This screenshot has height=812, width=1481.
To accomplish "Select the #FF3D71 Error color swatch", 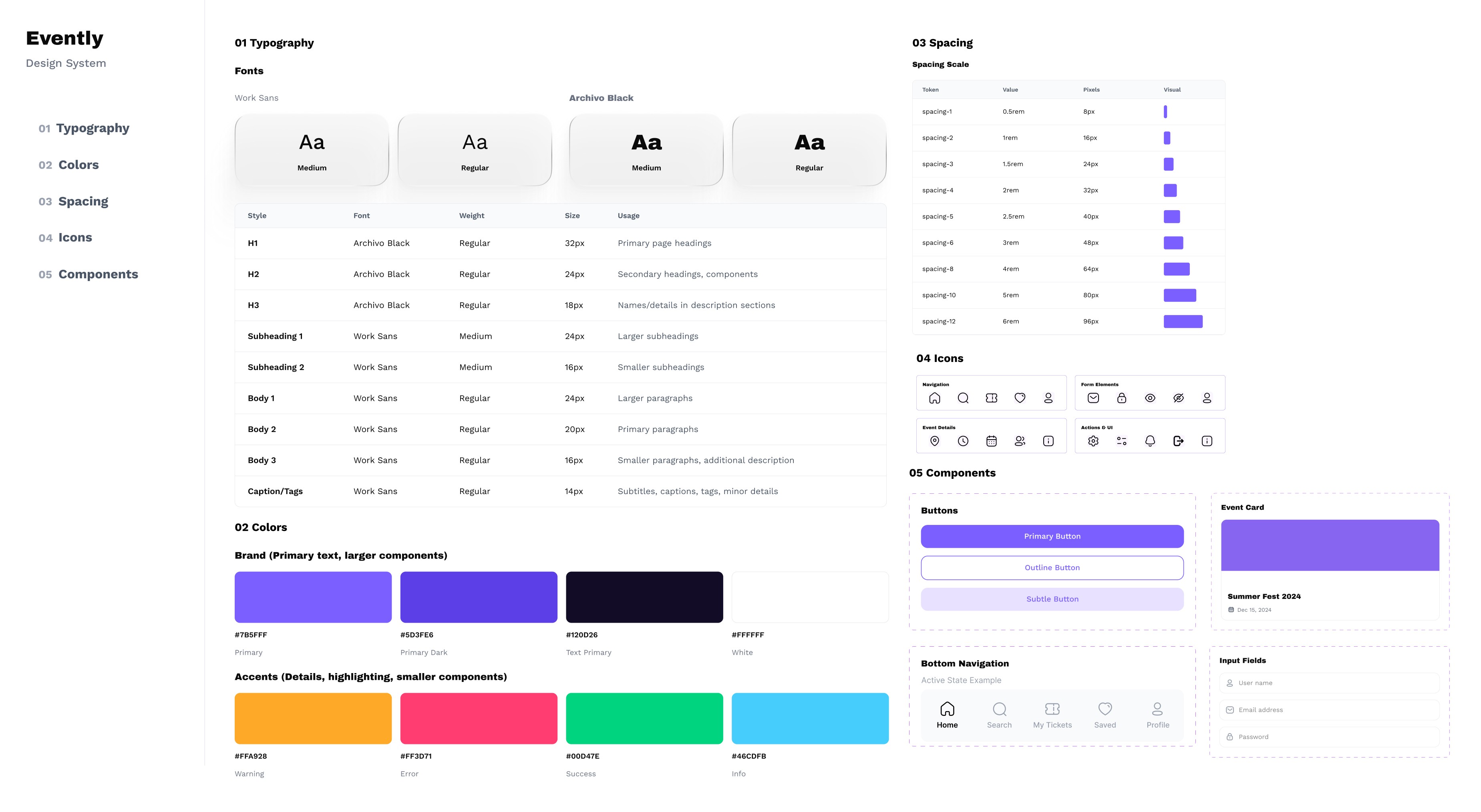I will (478, 718).
